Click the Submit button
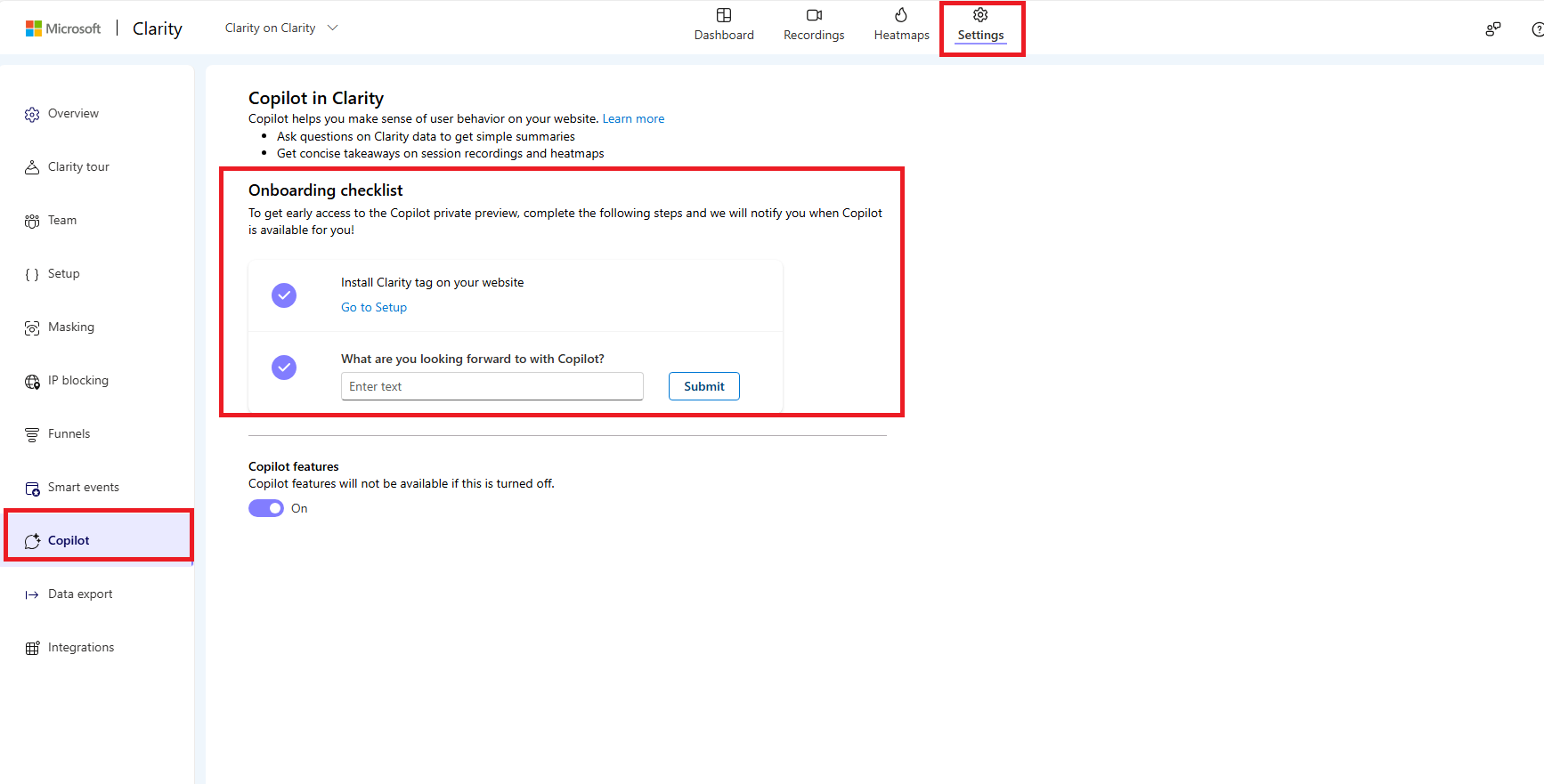Screen dimensions: 1544x784 tap(704, 386)
